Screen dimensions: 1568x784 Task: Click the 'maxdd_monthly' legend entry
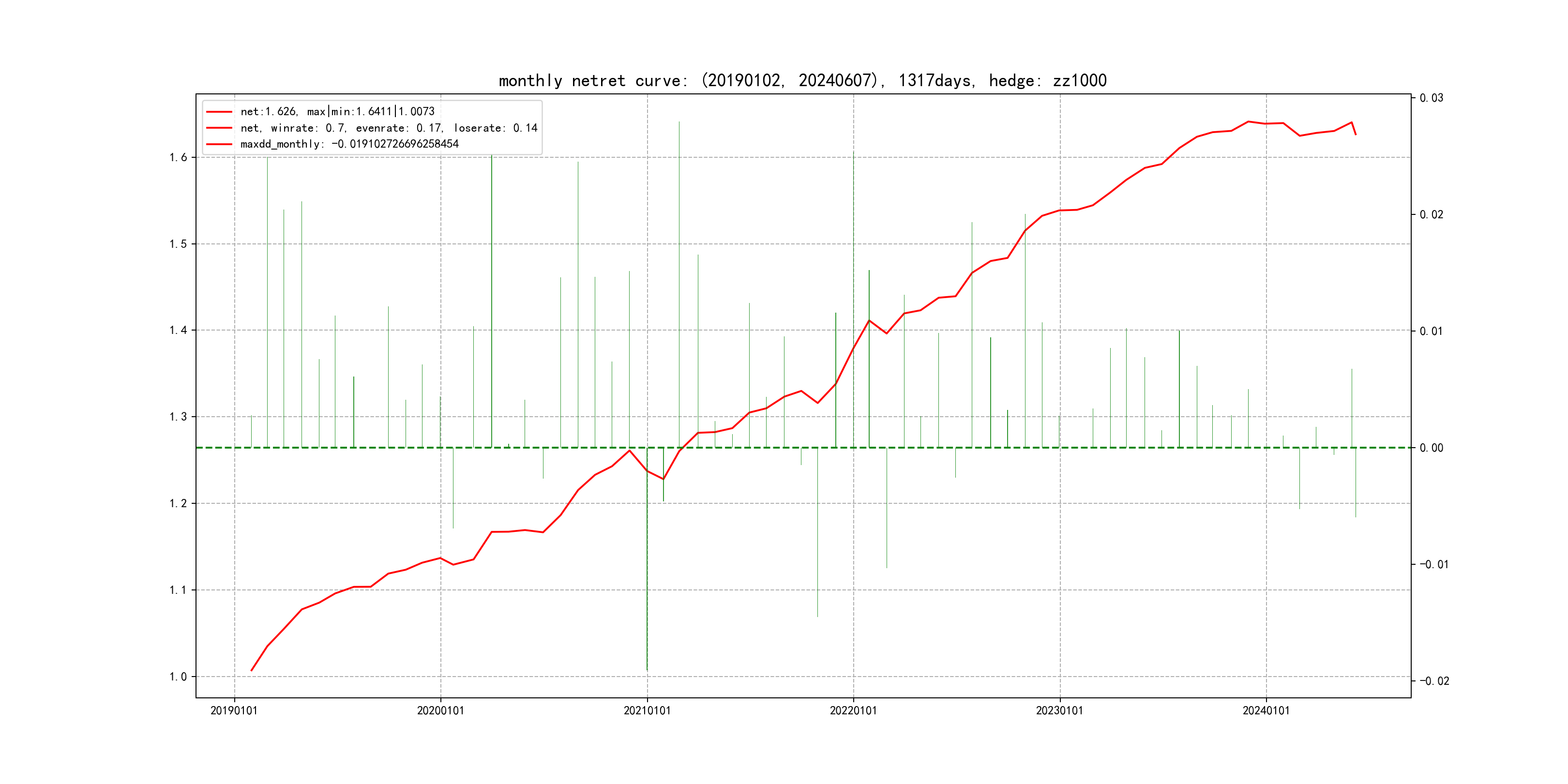349,144
